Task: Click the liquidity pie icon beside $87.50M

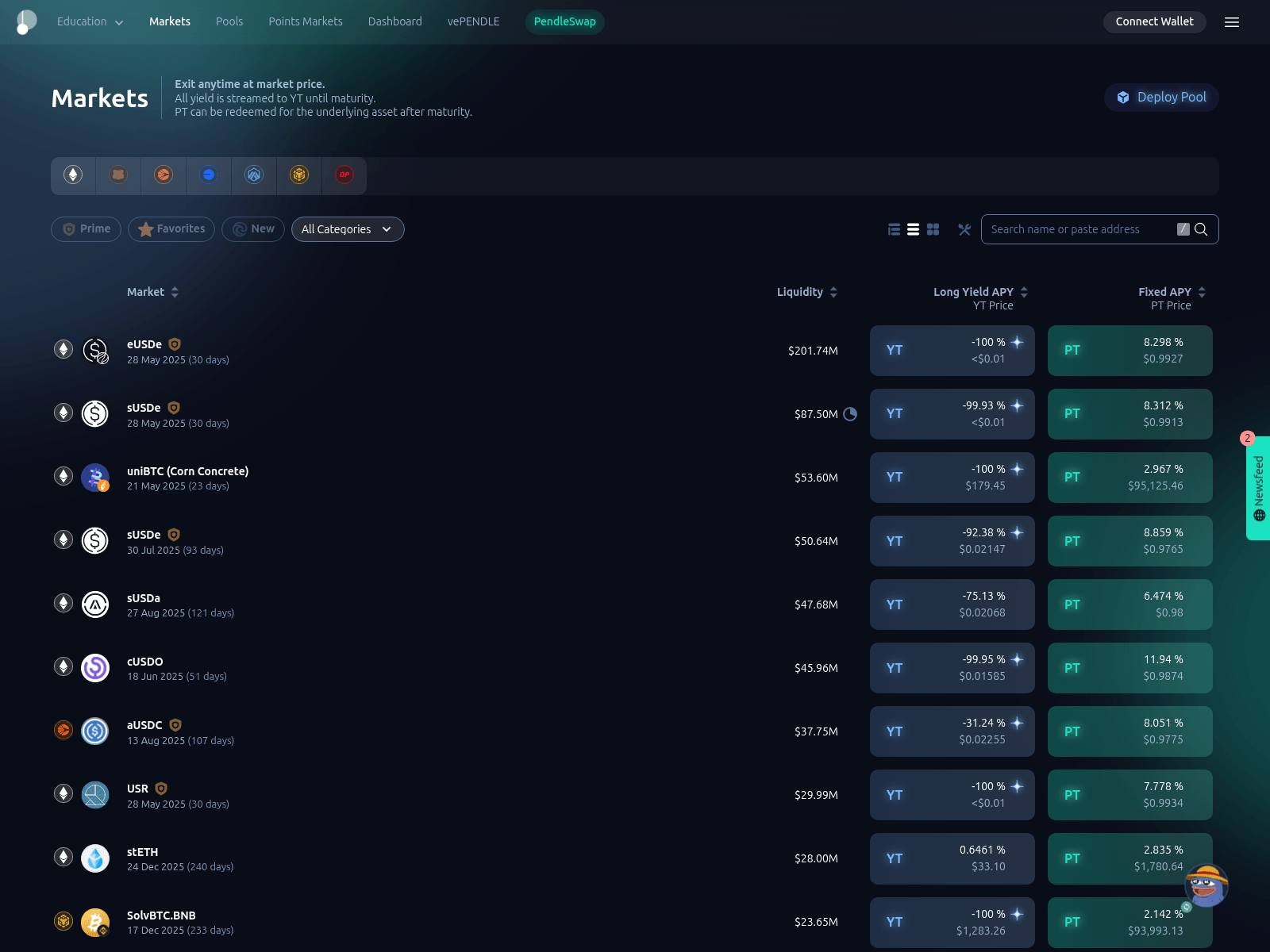Action: point(850,413)
